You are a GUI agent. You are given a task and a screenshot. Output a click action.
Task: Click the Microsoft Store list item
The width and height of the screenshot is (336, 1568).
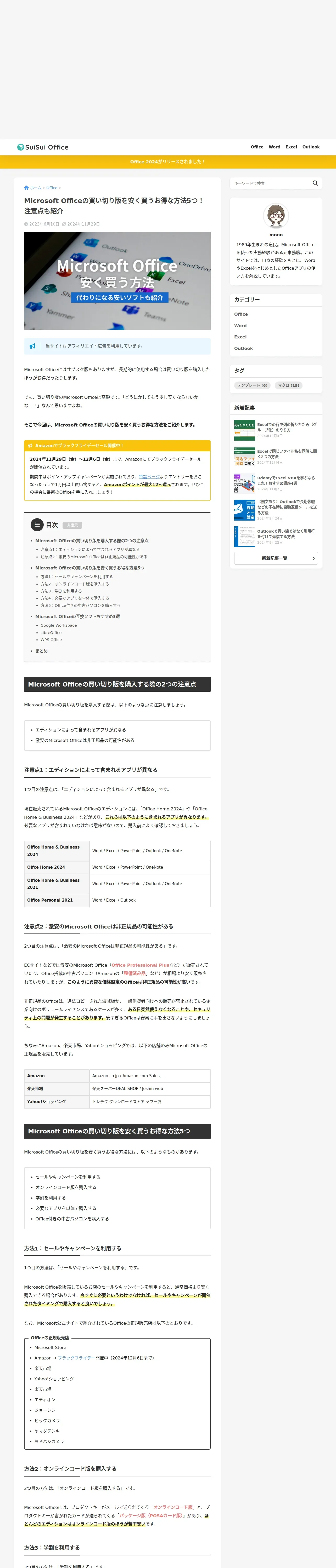(50, 1348)
